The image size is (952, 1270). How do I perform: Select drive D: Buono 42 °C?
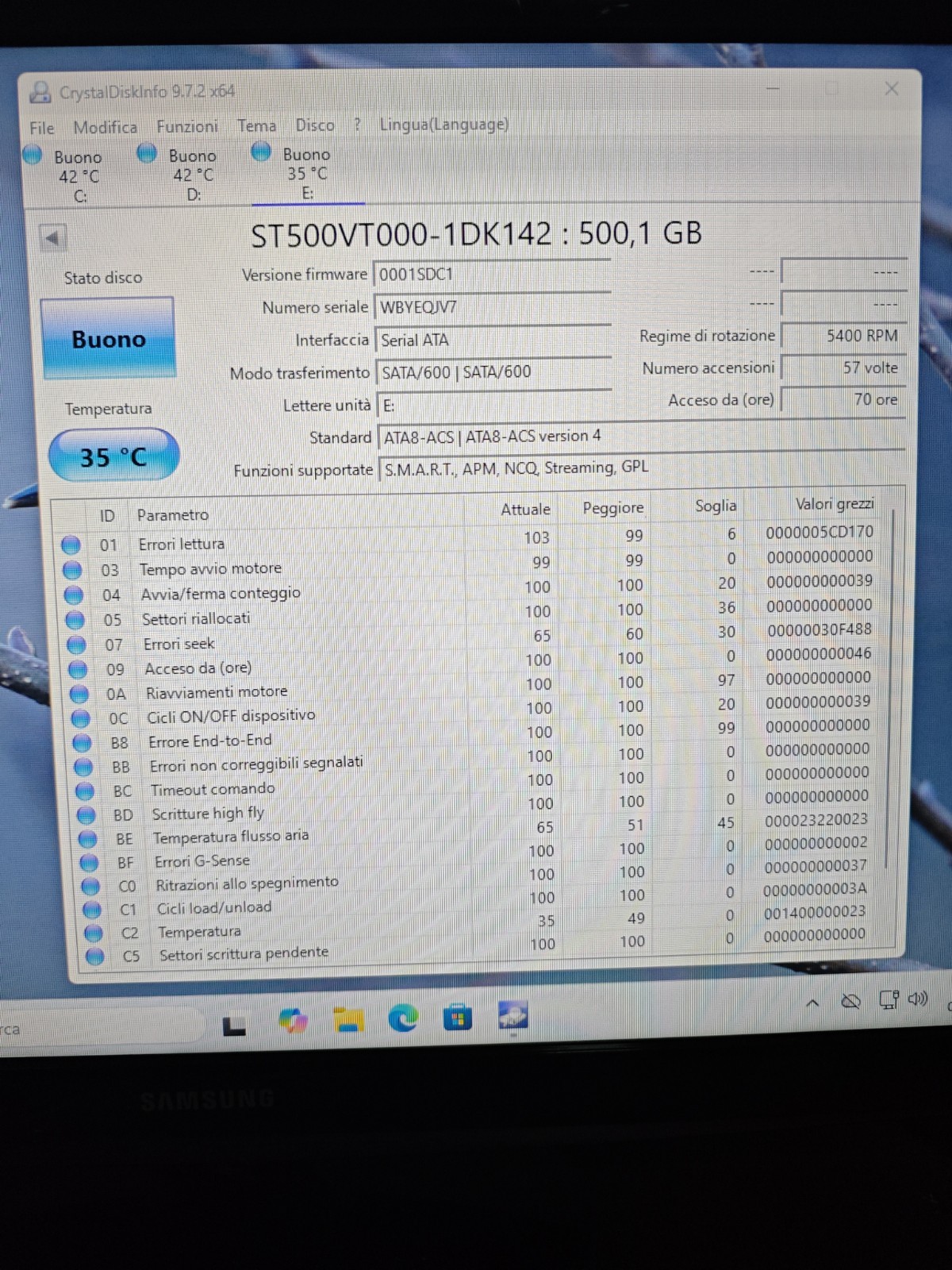[x=181, y=173]
